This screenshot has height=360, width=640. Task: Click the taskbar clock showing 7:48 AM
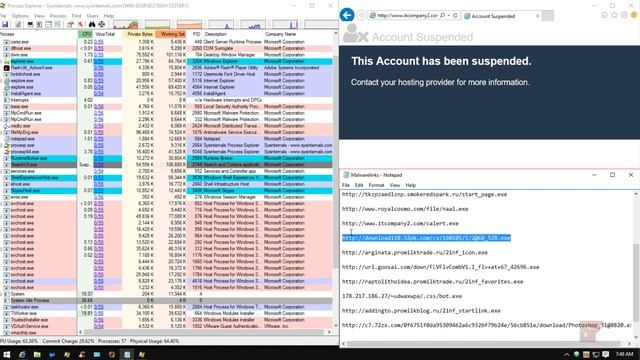coord(624,354)
